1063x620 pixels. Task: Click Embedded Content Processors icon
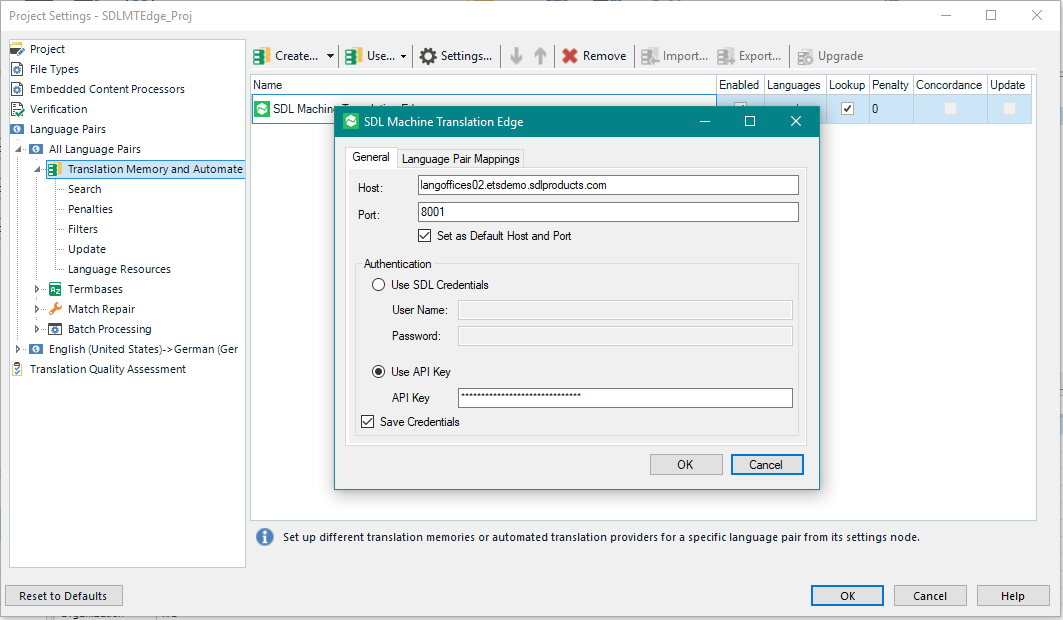[18, 89]
